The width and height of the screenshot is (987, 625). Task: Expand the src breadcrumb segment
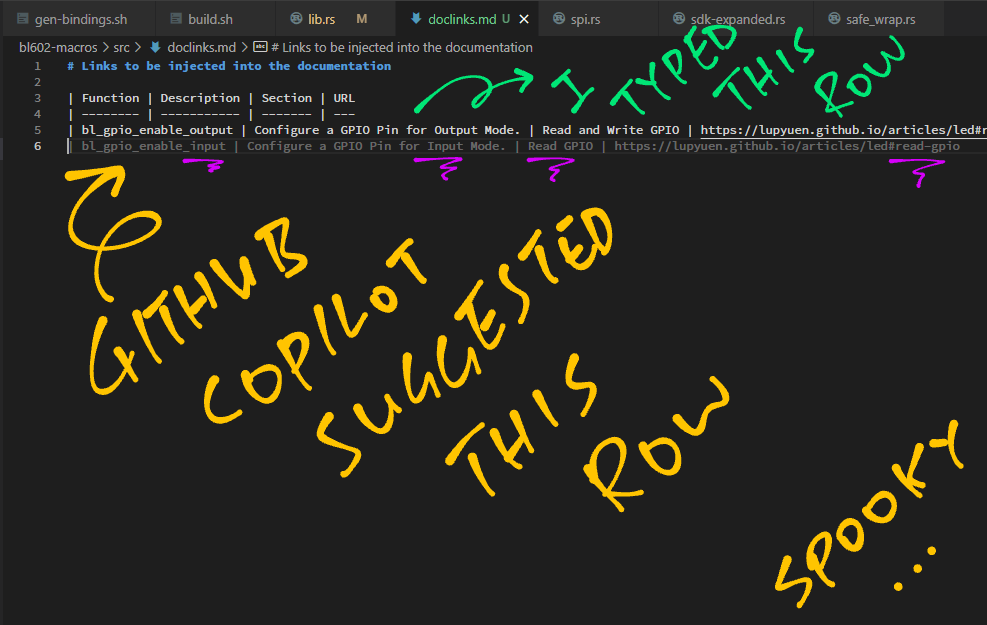tap(122, 47)
